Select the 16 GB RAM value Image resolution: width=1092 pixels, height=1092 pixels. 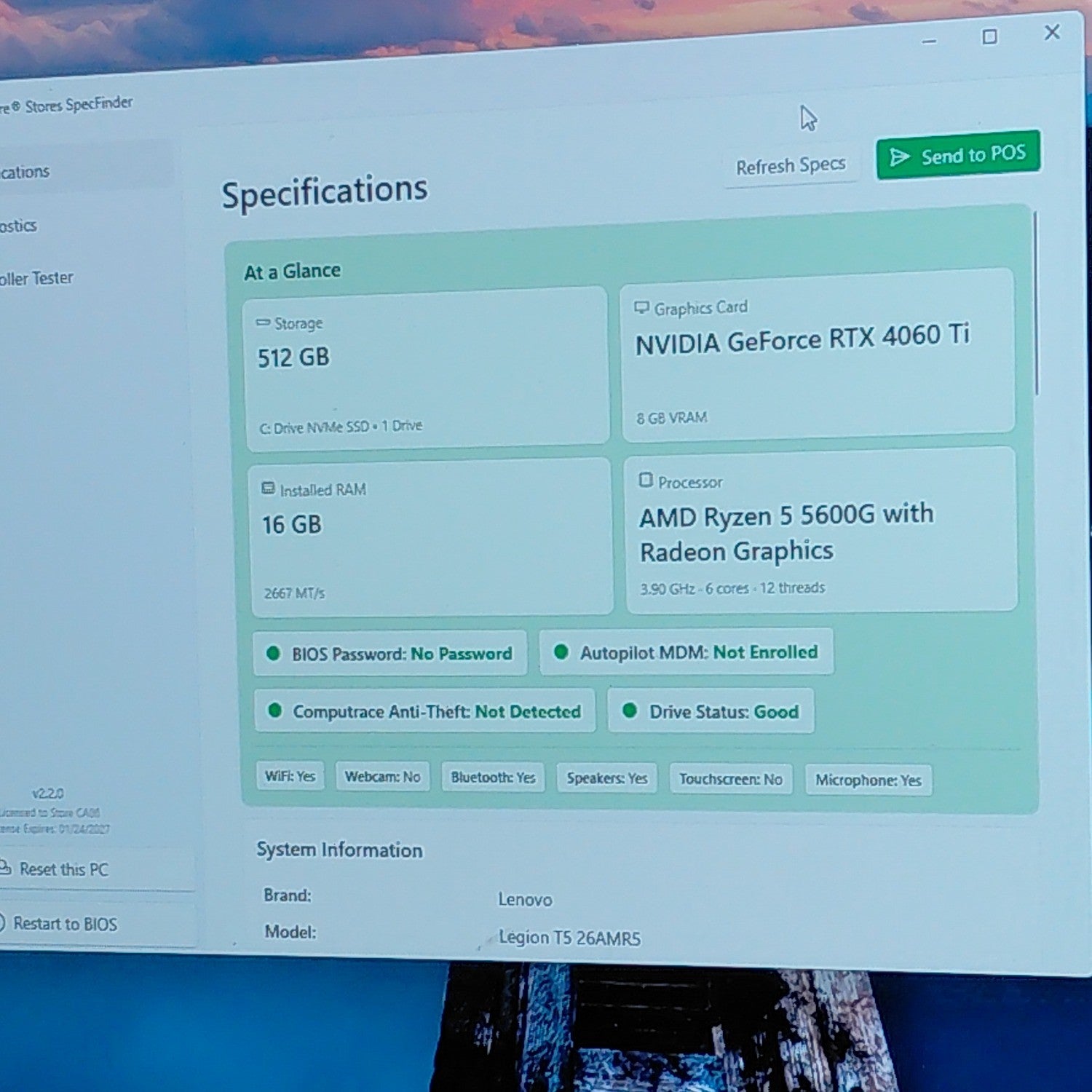tap(292, 524)
